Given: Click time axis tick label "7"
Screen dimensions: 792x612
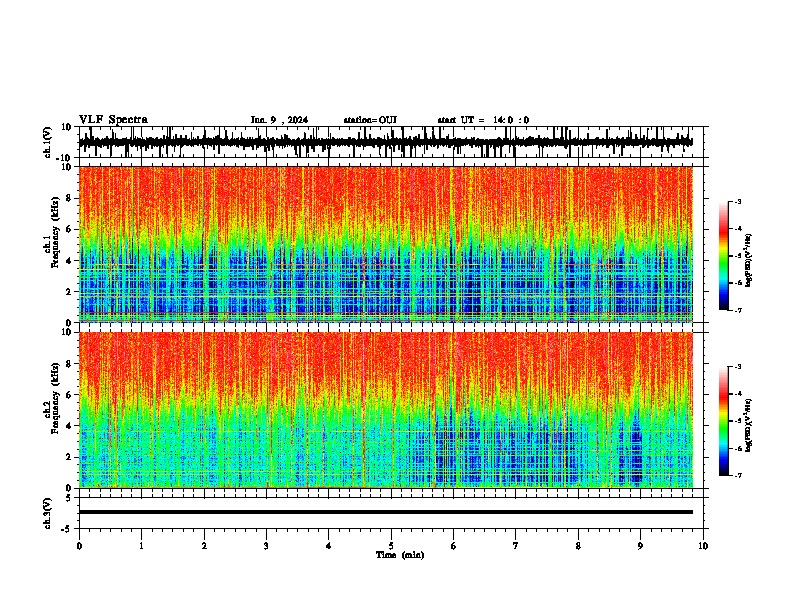Looking at the screenshot, I should (x=516, y=546).
